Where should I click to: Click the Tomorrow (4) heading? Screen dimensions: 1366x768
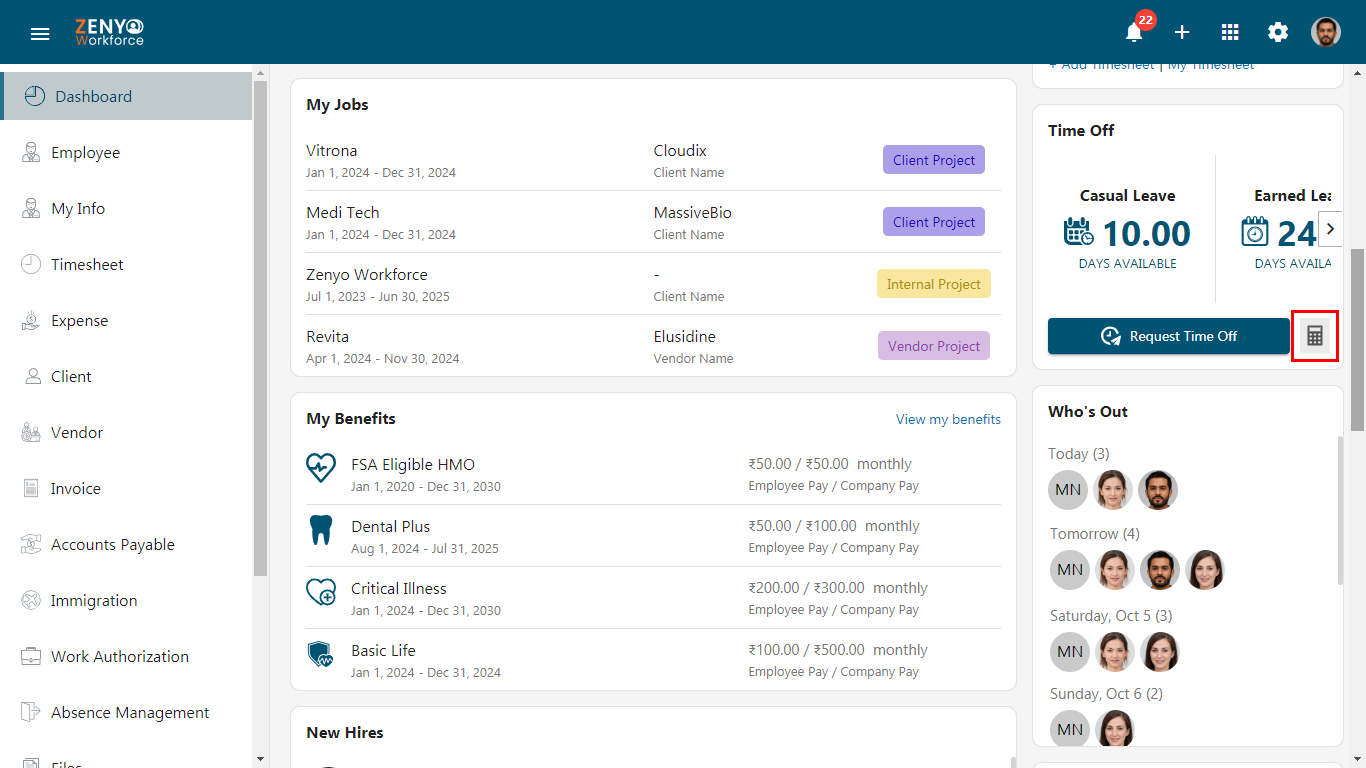click(x=1095, y=534)
